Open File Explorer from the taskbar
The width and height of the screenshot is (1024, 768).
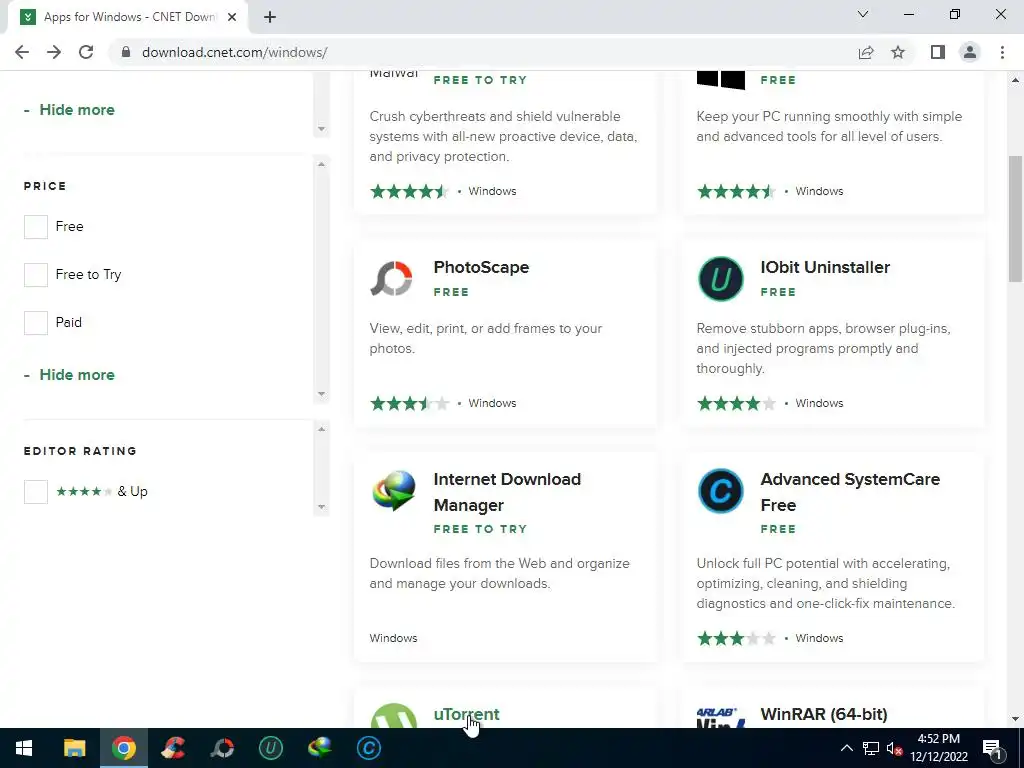click(74, 748)
